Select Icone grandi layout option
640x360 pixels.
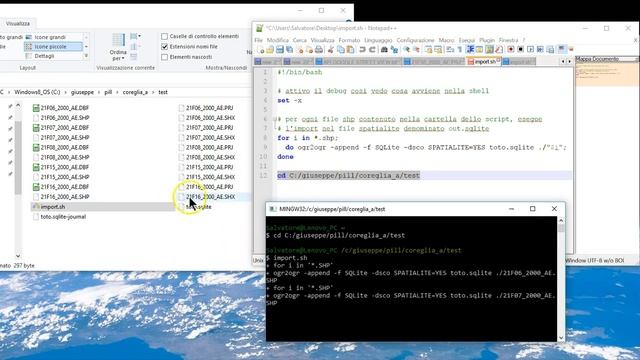point(50,37)
